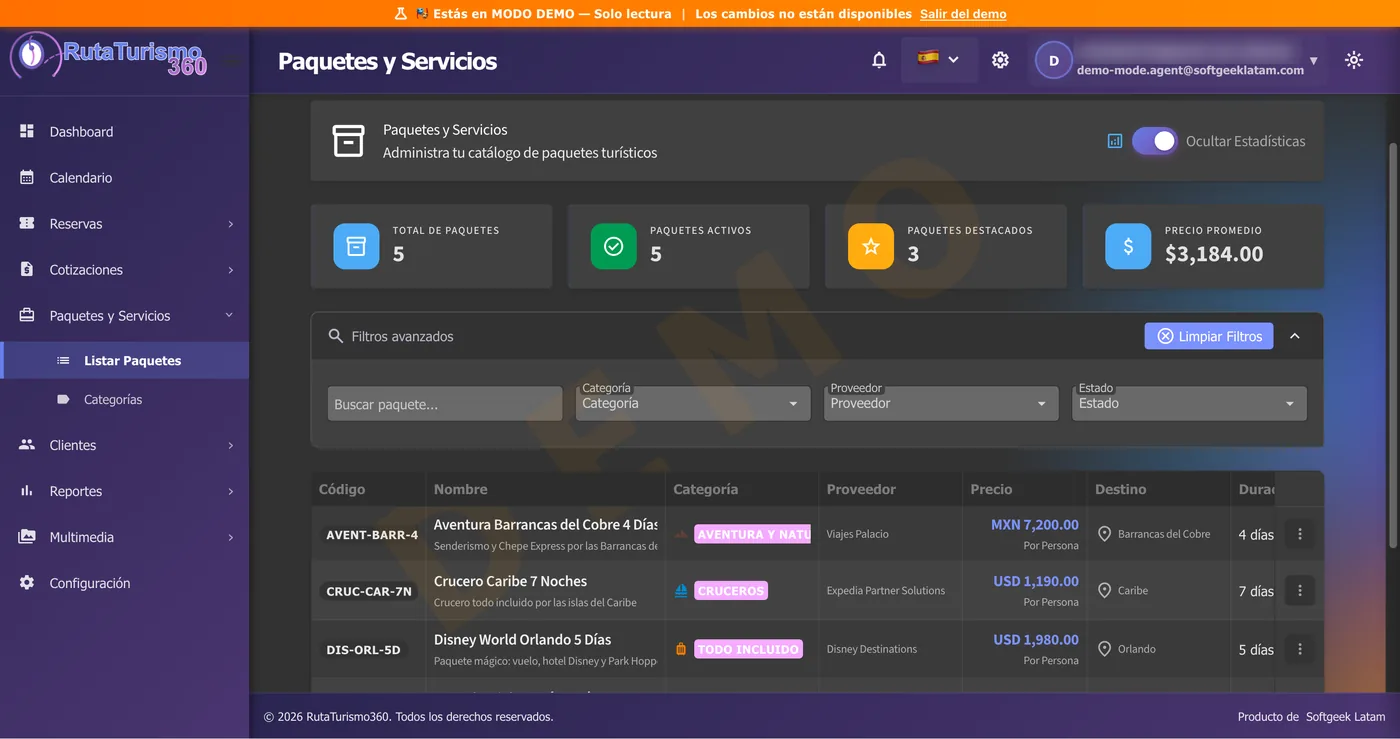Click the RutaTurismo360 logo
Image resolution: width=1400 pixels, height=739 pixels.
click(109, 56)
